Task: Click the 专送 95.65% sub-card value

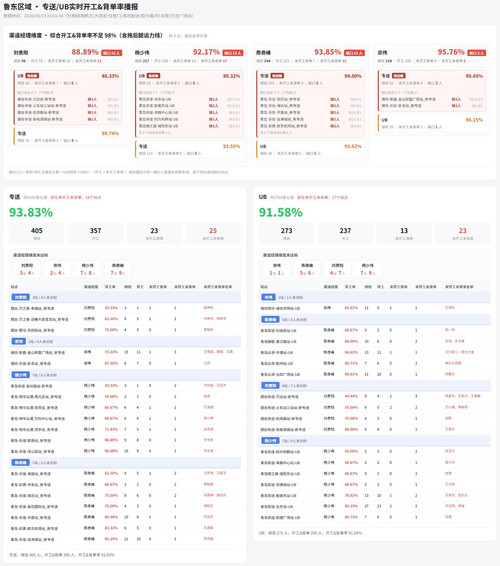Action: click(474, 76)
